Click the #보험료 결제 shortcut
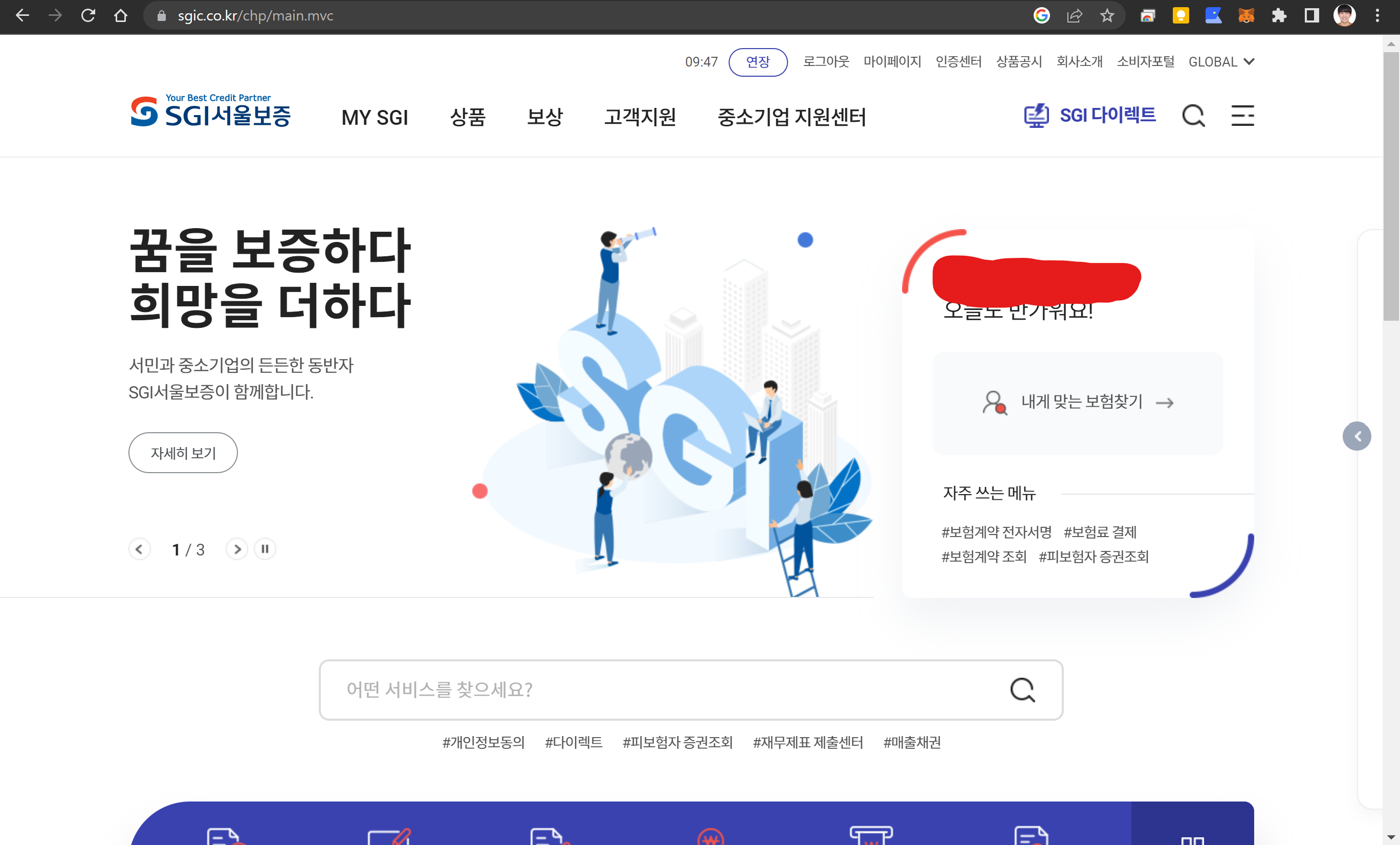 pos(1100,532)
